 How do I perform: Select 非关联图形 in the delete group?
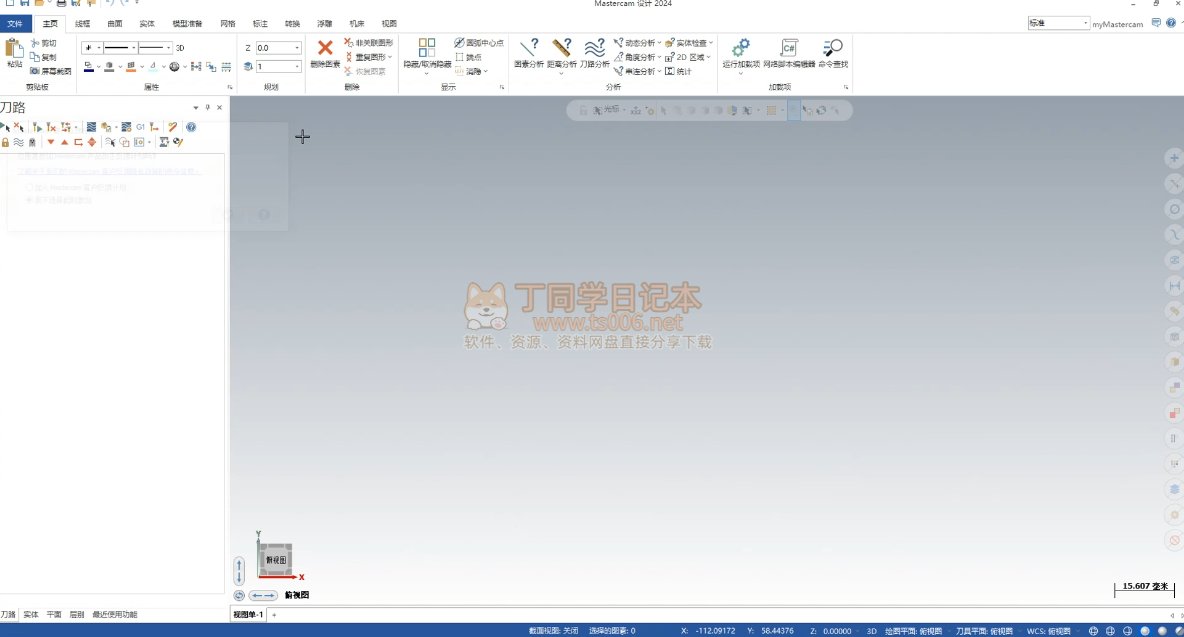[368, 43]
